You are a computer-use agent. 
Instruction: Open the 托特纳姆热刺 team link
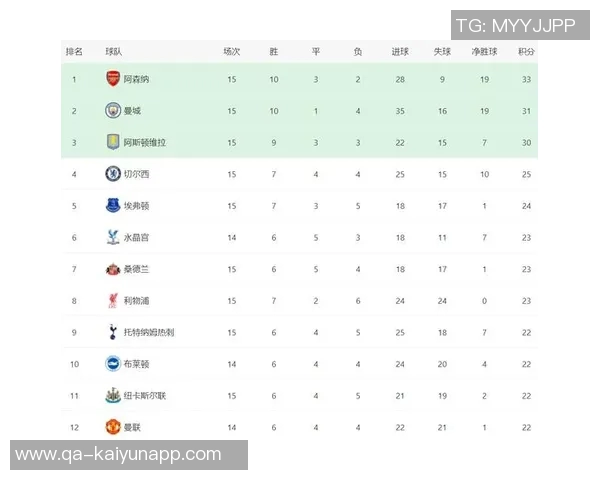click(x=149, y=332)
